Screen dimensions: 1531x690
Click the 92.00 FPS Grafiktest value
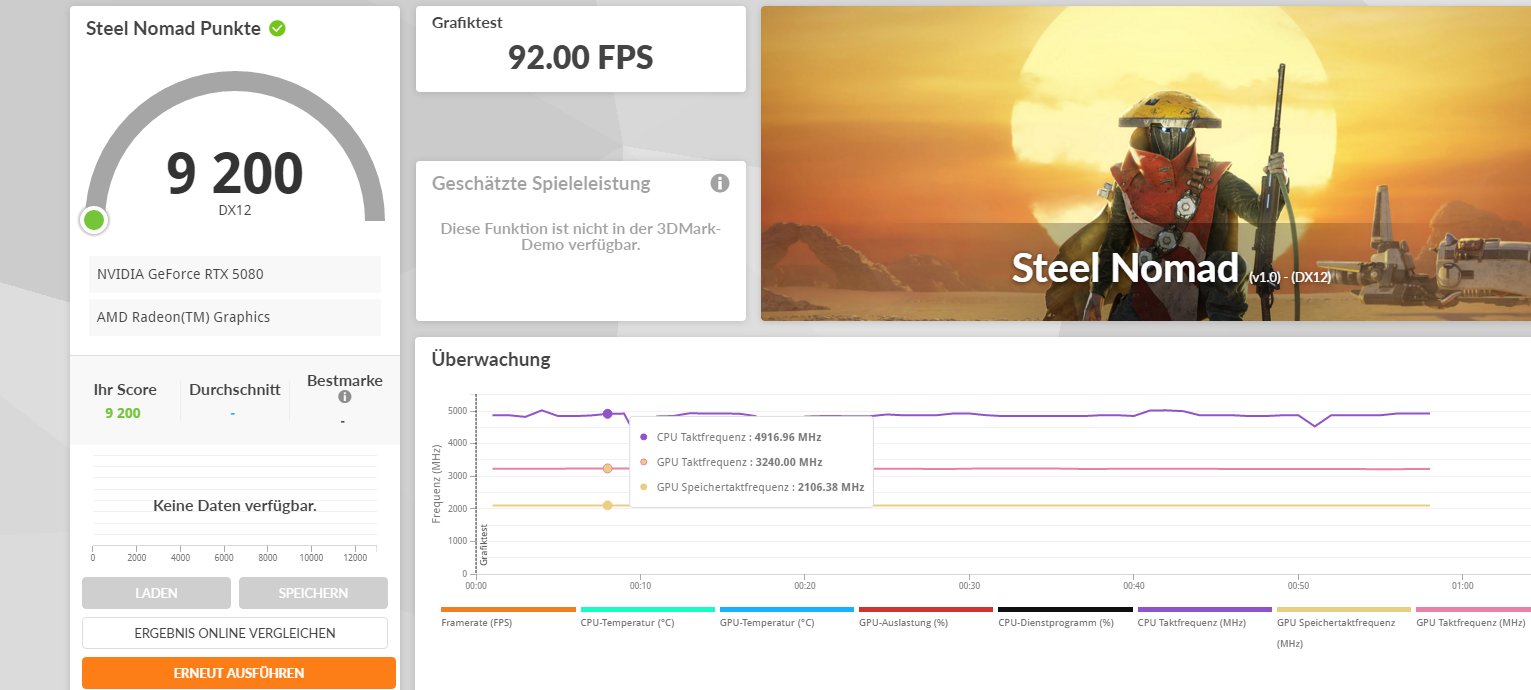(580, 58)
